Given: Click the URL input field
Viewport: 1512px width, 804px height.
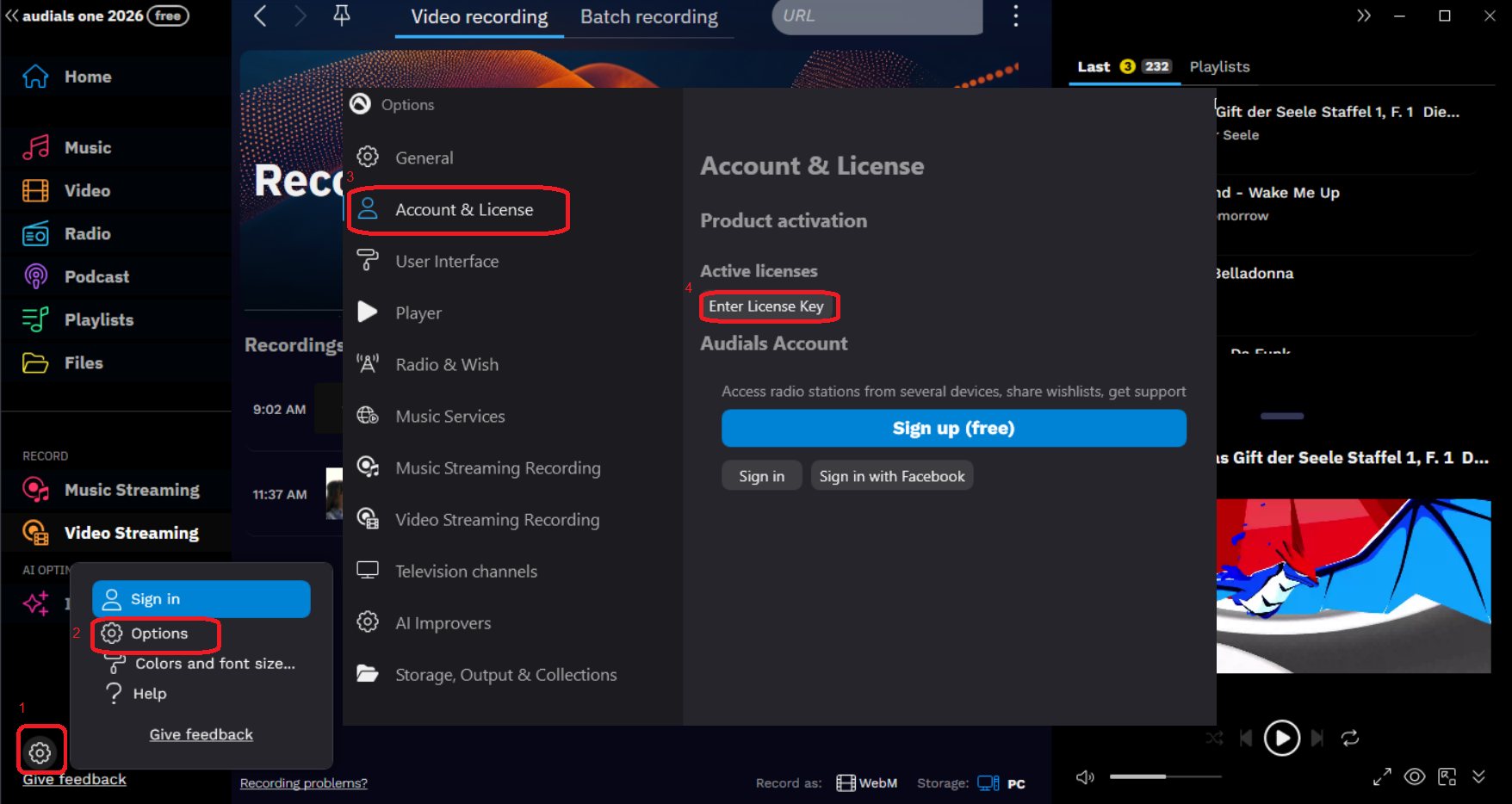Looking at the screenshot, I should [x=876, y=15].
